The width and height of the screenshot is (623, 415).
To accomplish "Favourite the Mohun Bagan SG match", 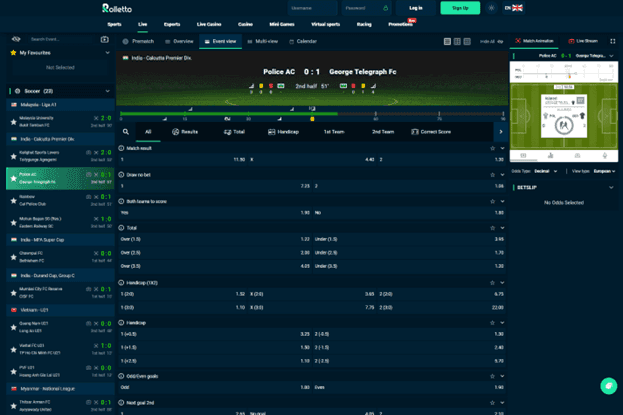I will pyautogui.click(x=13, y=223).
